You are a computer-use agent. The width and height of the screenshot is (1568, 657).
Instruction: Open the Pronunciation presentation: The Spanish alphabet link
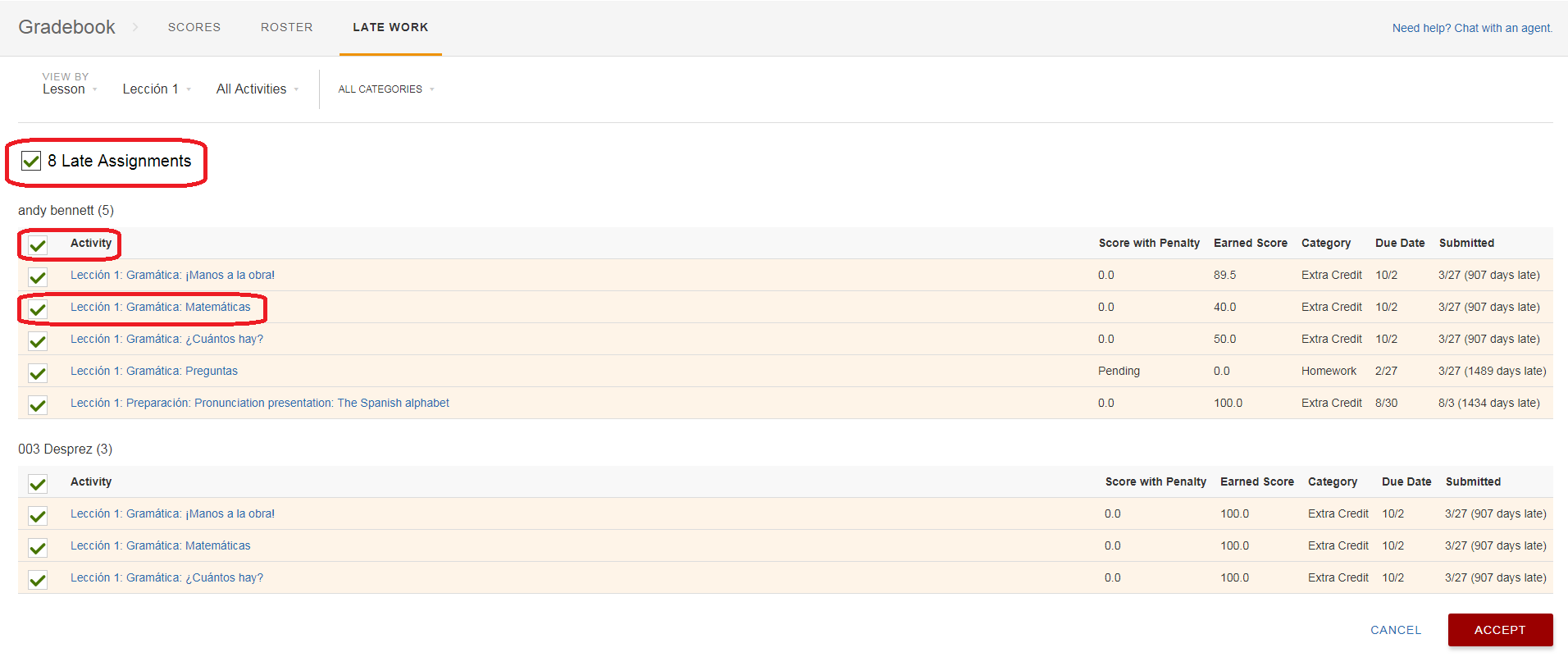pos(260,403)
